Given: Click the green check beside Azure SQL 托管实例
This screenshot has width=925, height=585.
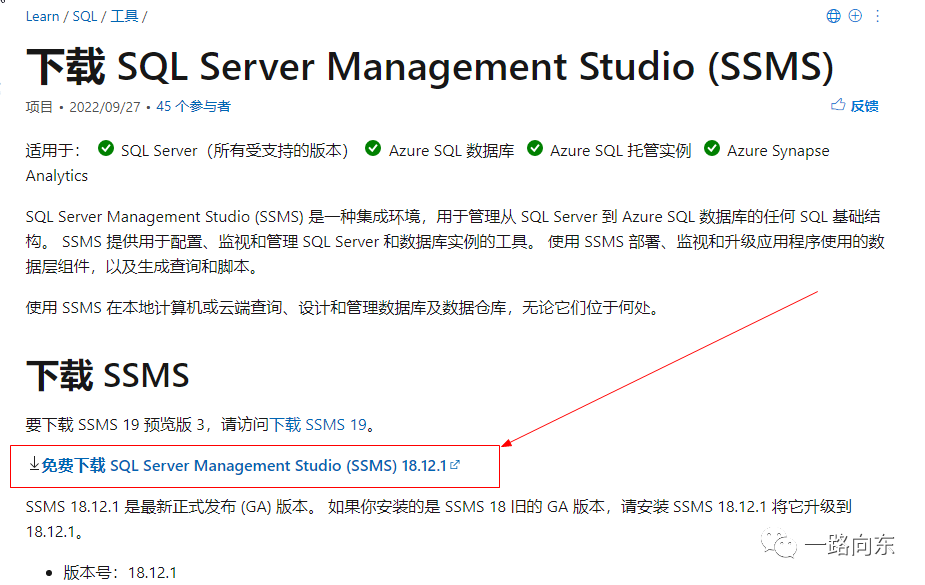Looking at the screenshot, I should (535, 148).
